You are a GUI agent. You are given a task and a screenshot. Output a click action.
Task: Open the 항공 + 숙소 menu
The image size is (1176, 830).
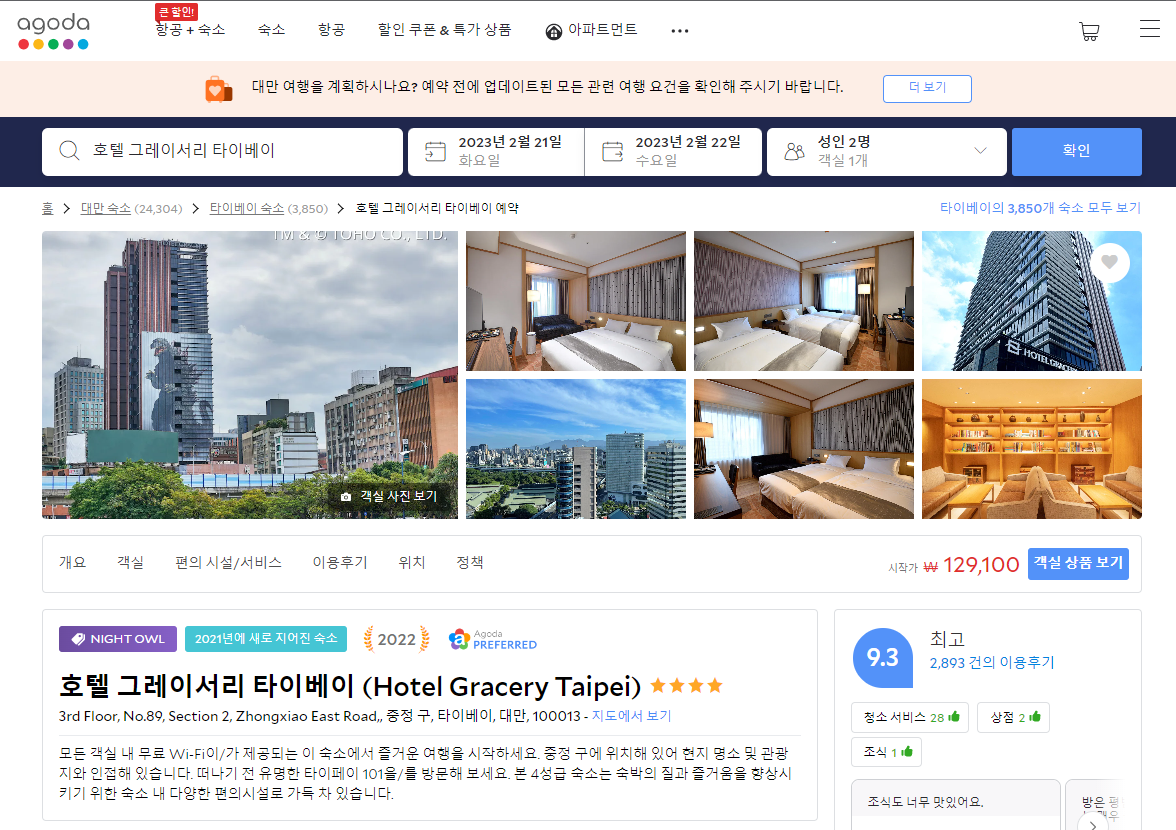tap(190, 29)
